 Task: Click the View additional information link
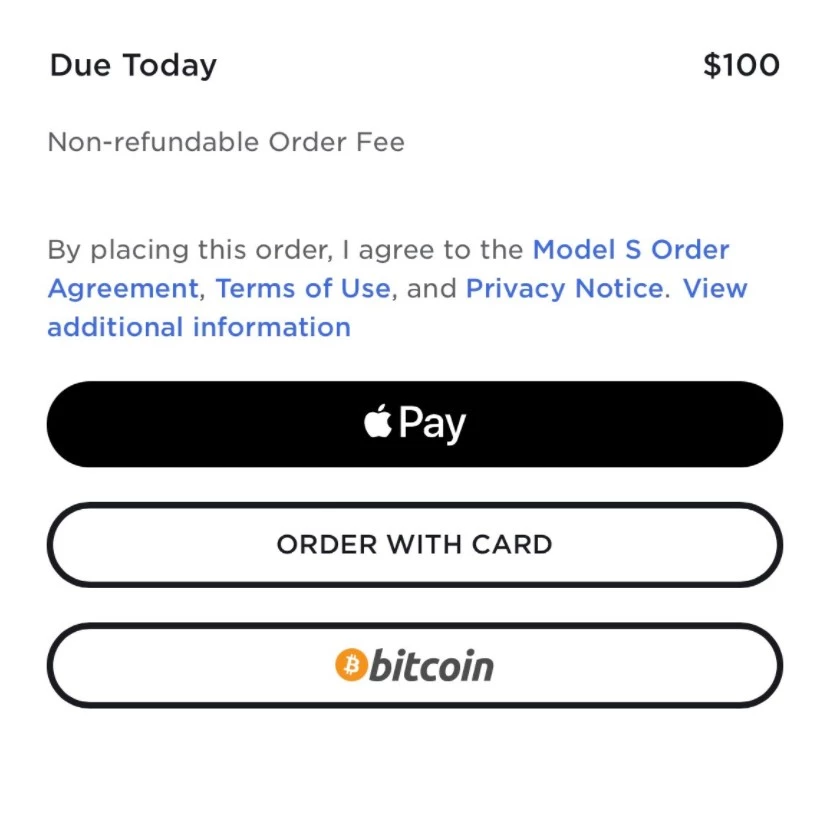[198, 327]
